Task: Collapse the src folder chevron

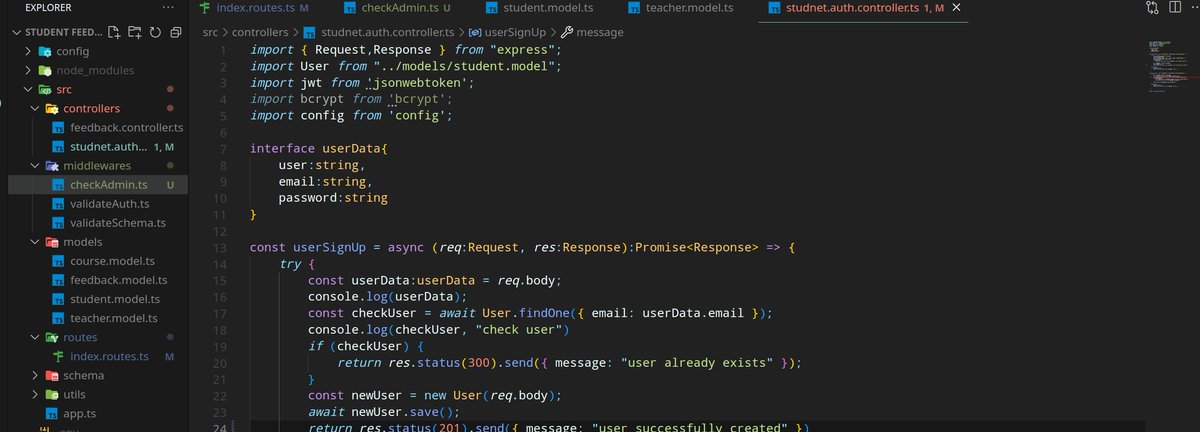Action: 26,89
